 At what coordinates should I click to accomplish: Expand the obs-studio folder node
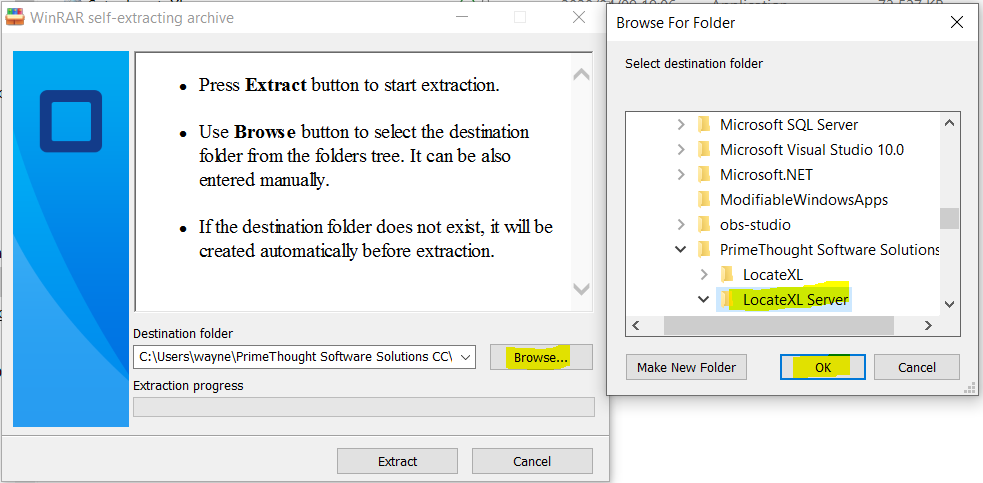(681, 224)
